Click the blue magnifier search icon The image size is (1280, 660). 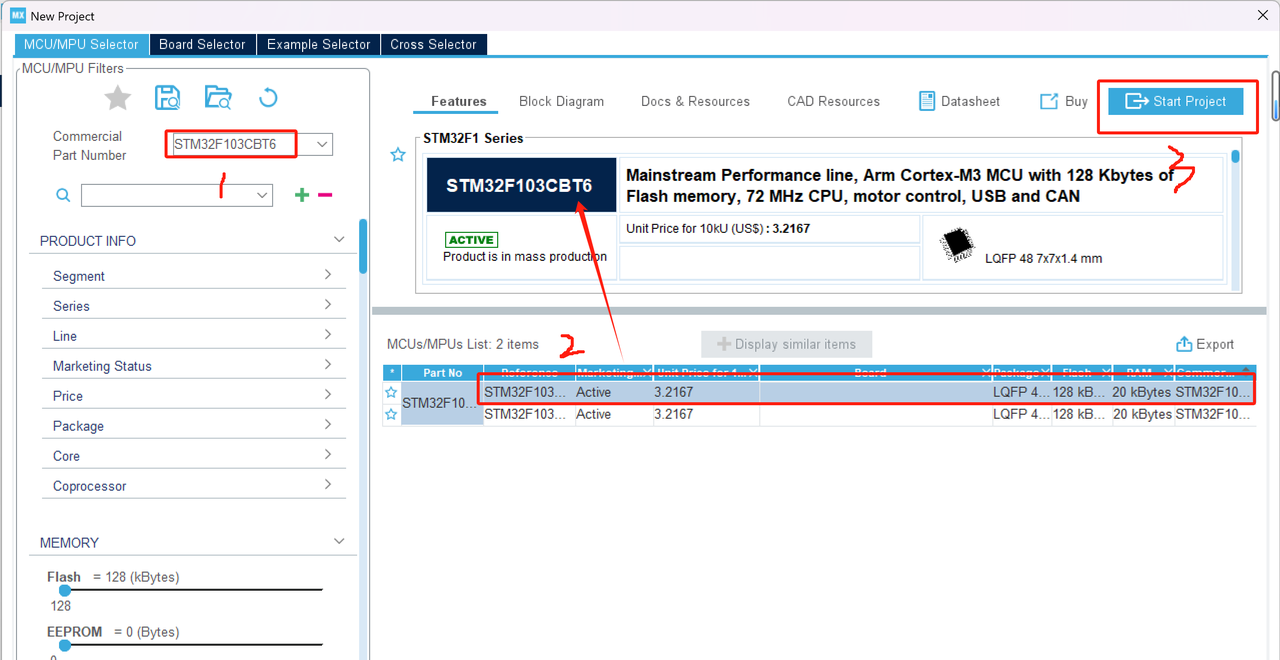coord(63,195)
